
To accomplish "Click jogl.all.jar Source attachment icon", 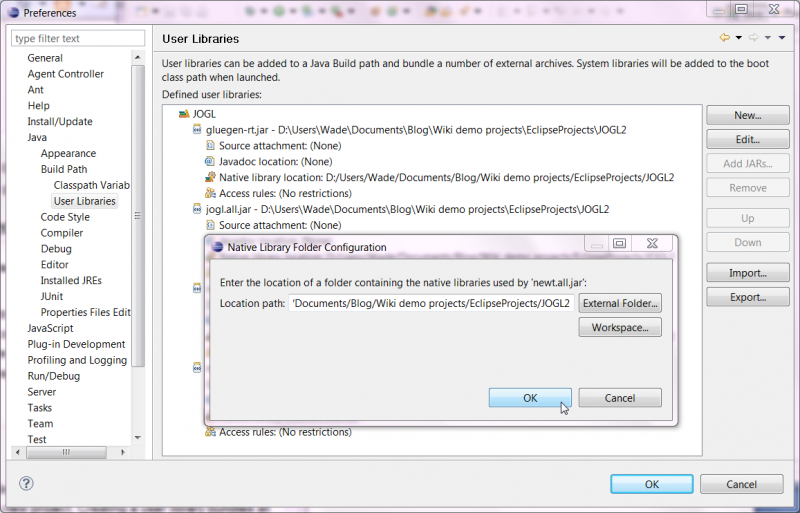I will click(x=210, y=225).
